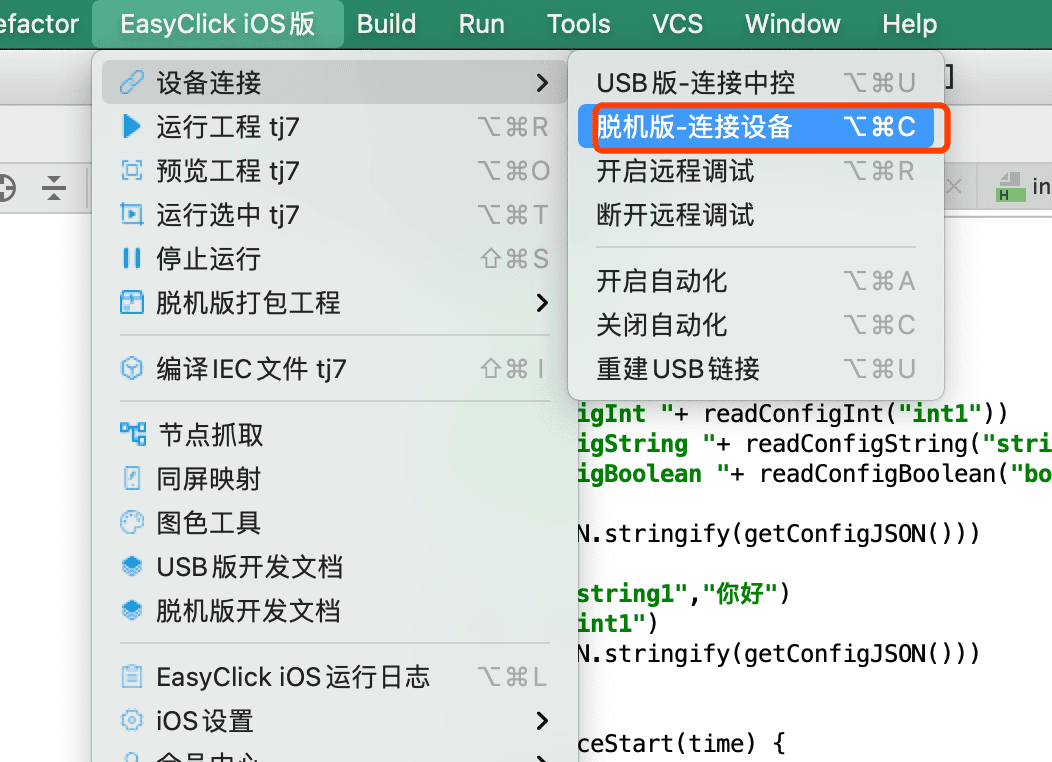Screen dimensions: 1052x762
Task: Expand the 脱机版打包工程 submenu chevron
Action: [x=542, y=303]
